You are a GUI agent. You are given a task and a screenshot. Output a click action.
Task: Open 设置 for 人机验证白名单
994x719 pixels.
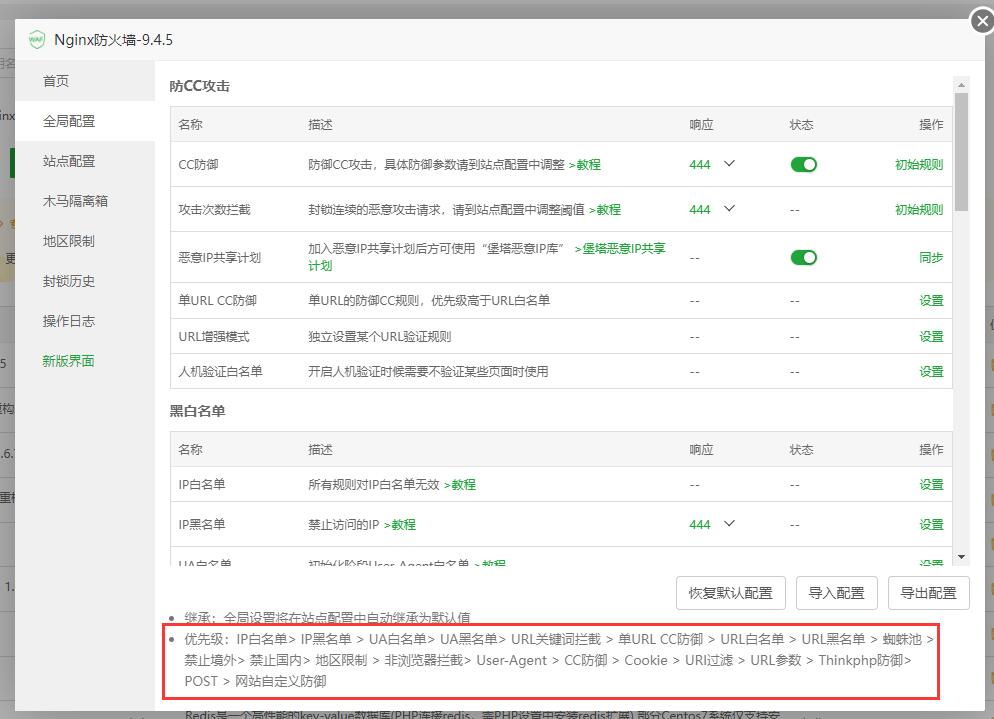point(931,372)
